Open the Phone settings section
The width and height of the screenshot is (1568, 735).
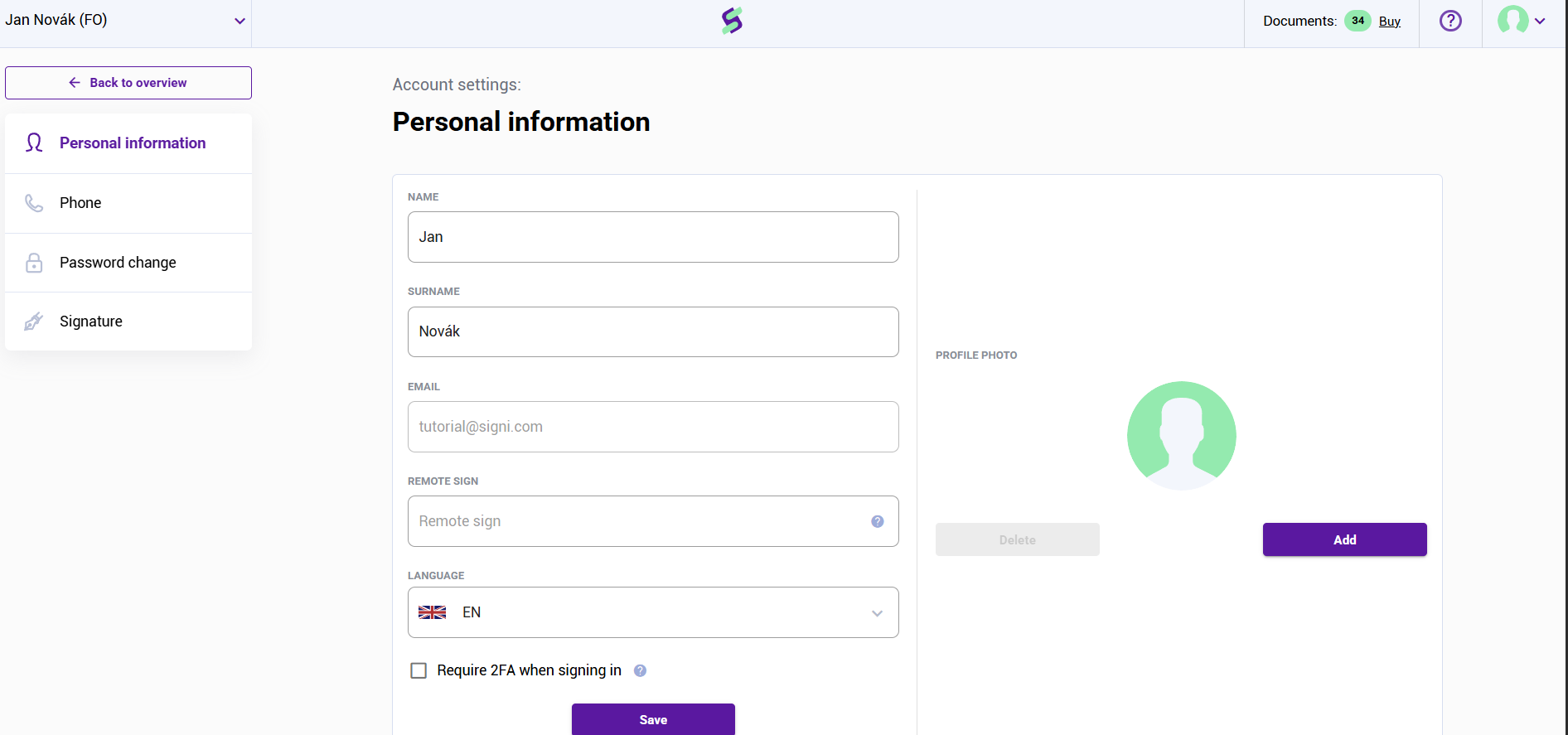pos(128,203)
